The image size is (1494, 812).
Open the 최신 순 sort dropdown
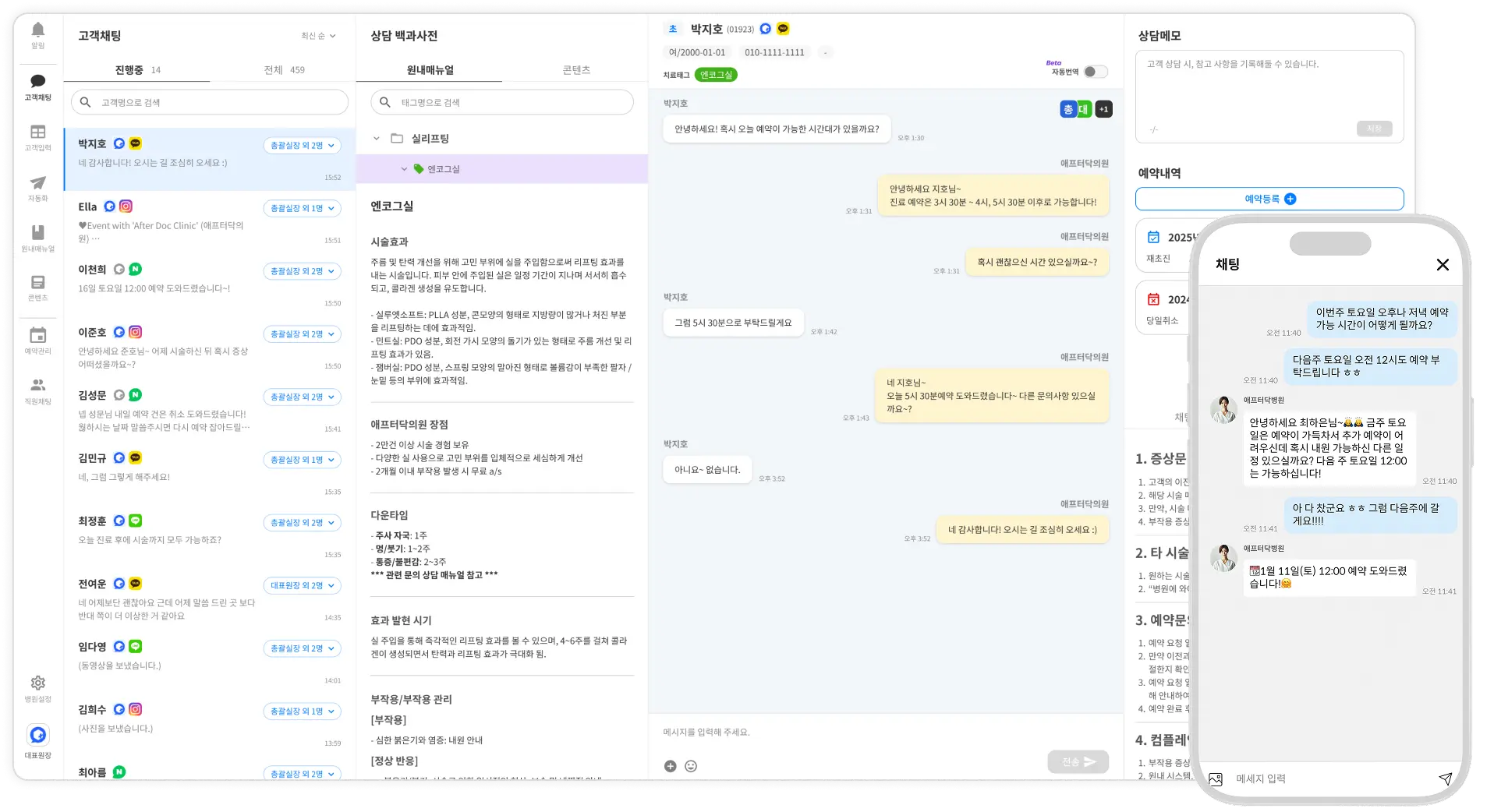(318, 36)
